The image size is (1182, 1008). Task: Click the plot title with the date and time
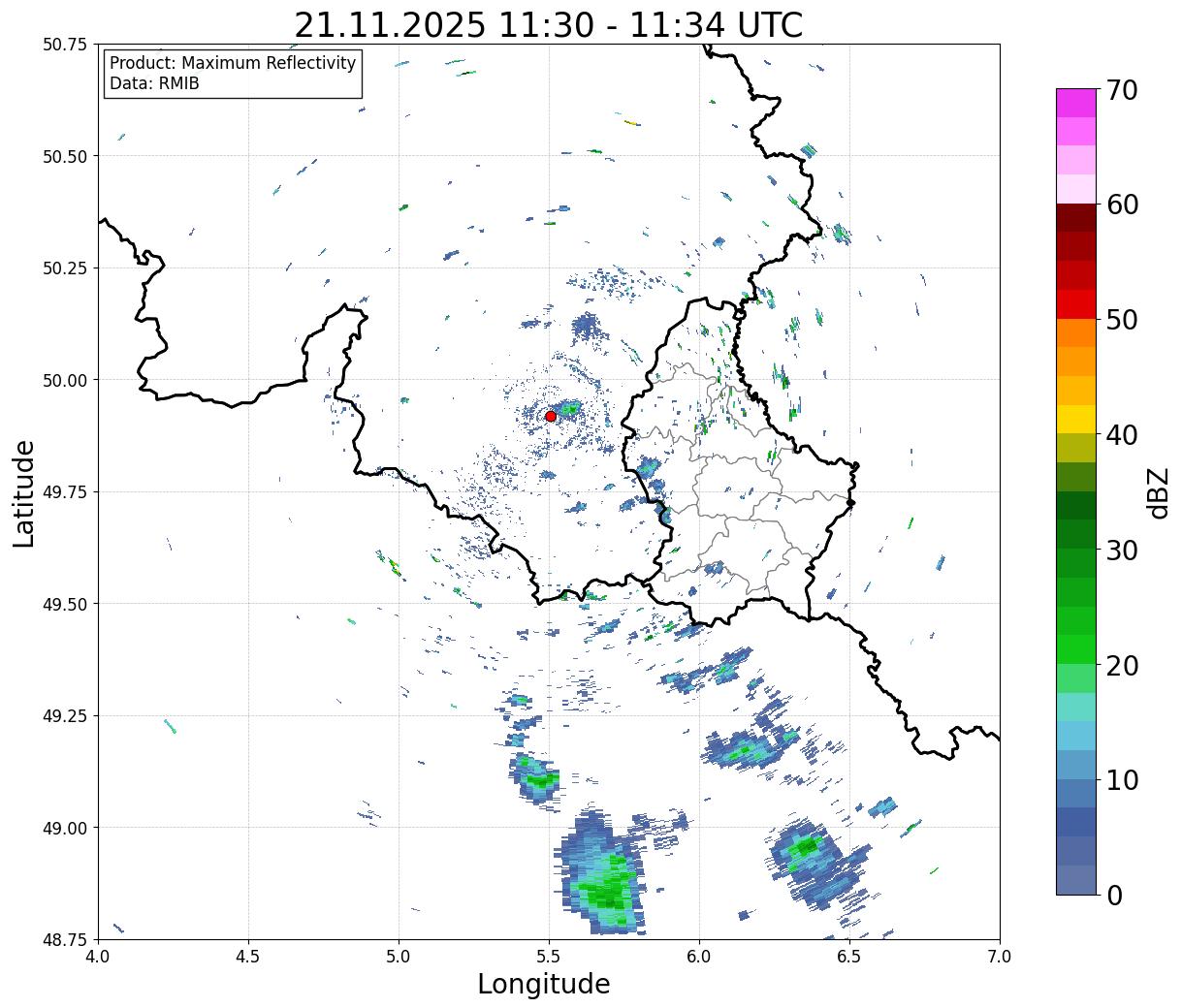click(x=549, y=24)
